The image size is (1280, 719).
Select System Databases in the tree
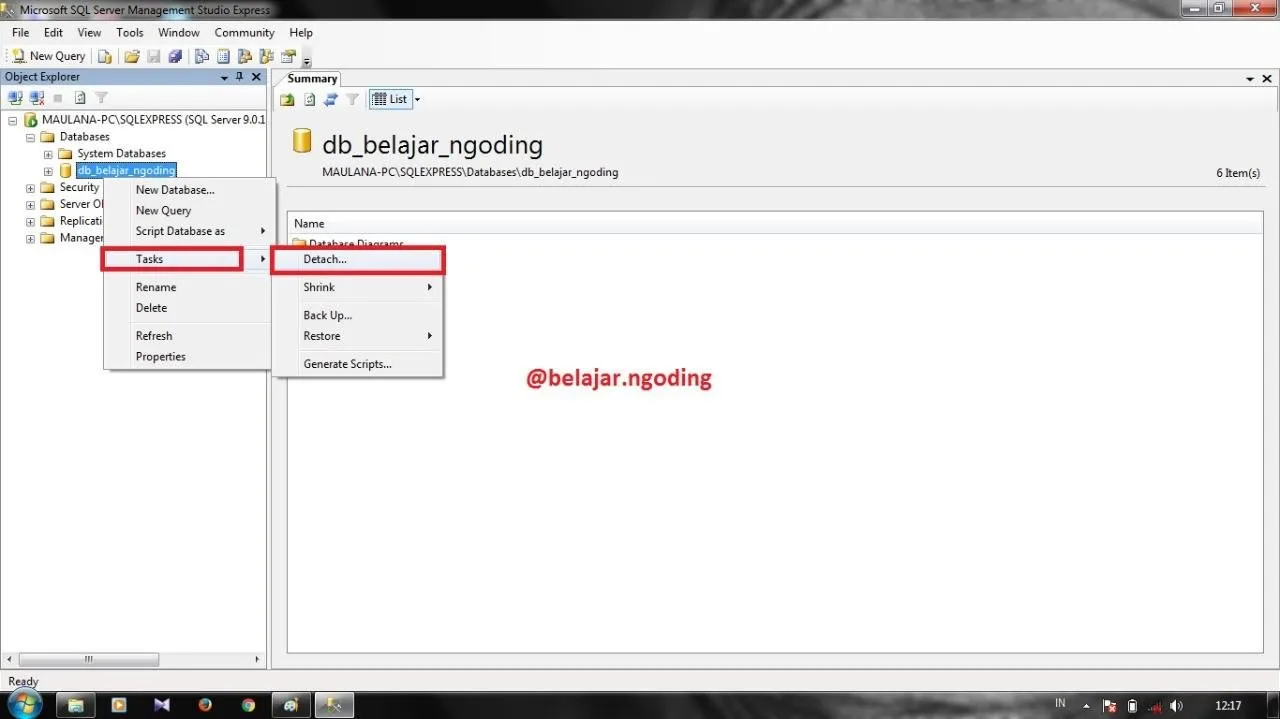[x=121, y=154]
